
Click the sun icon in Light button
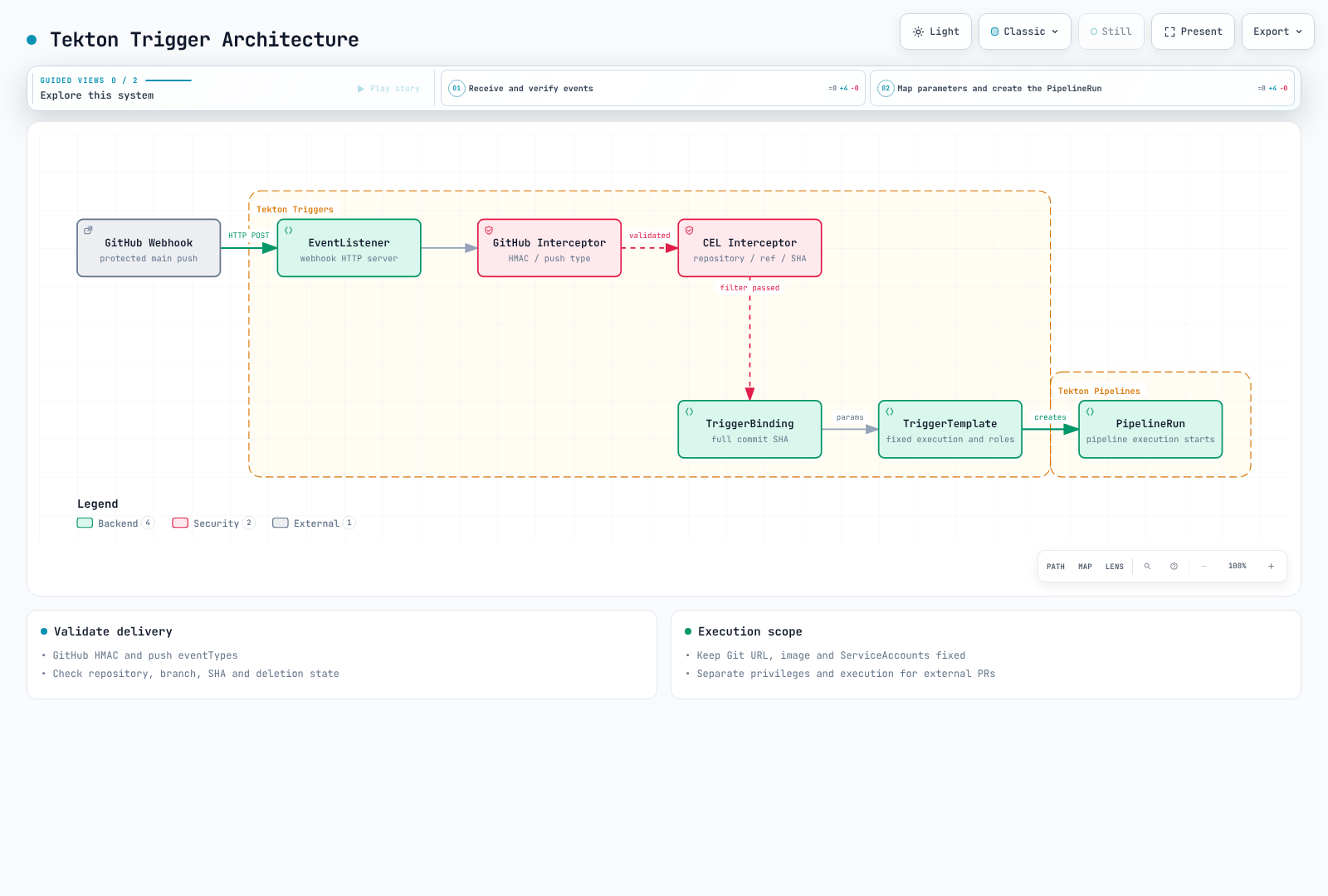click(918, 32)
